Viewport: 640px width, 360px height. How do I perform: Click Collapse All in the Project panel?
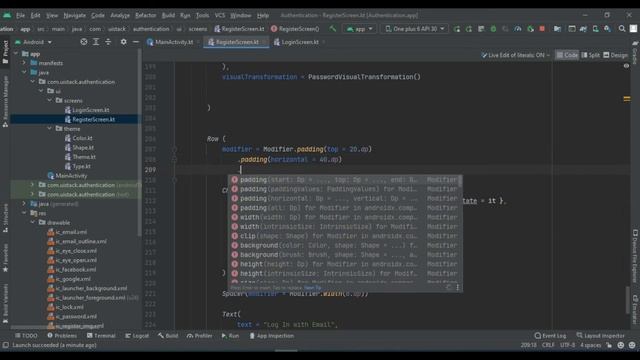click(108, 42)
